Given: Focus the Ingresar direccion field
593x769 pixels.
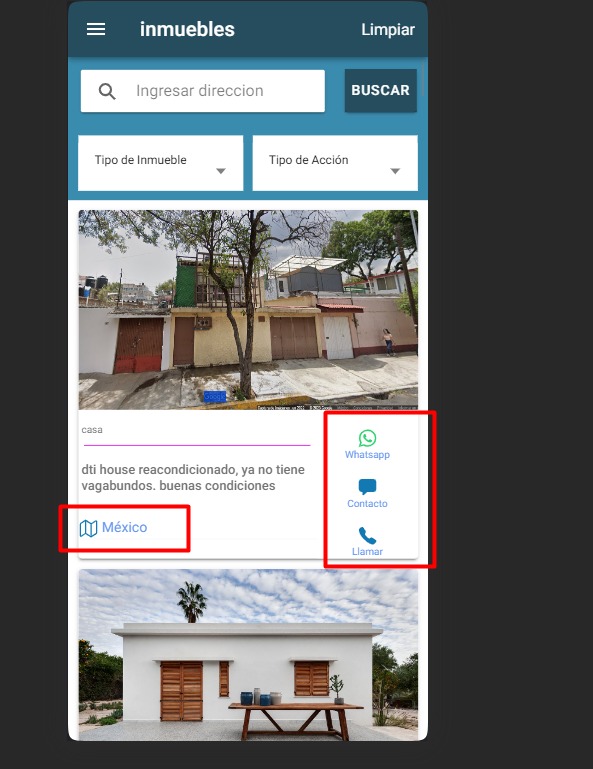Looking at the screenshot, I should coord(203,91).
